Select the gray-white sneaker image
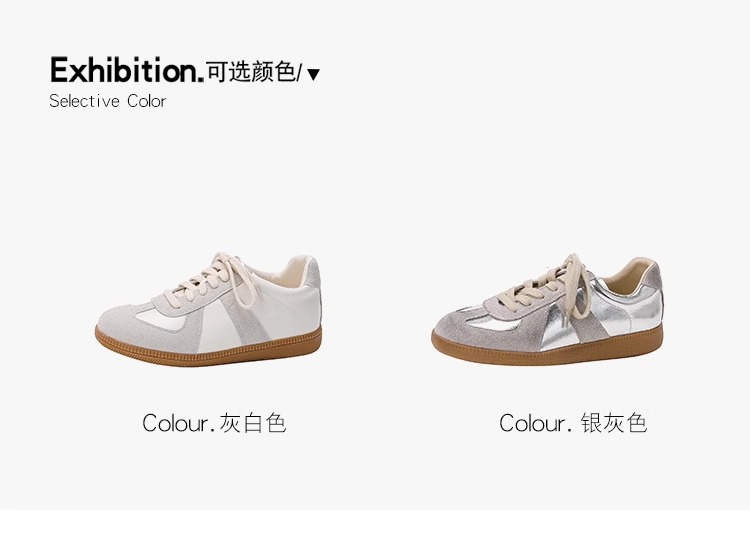This screenshot has height=533, width=750. [x=209, y=310]
